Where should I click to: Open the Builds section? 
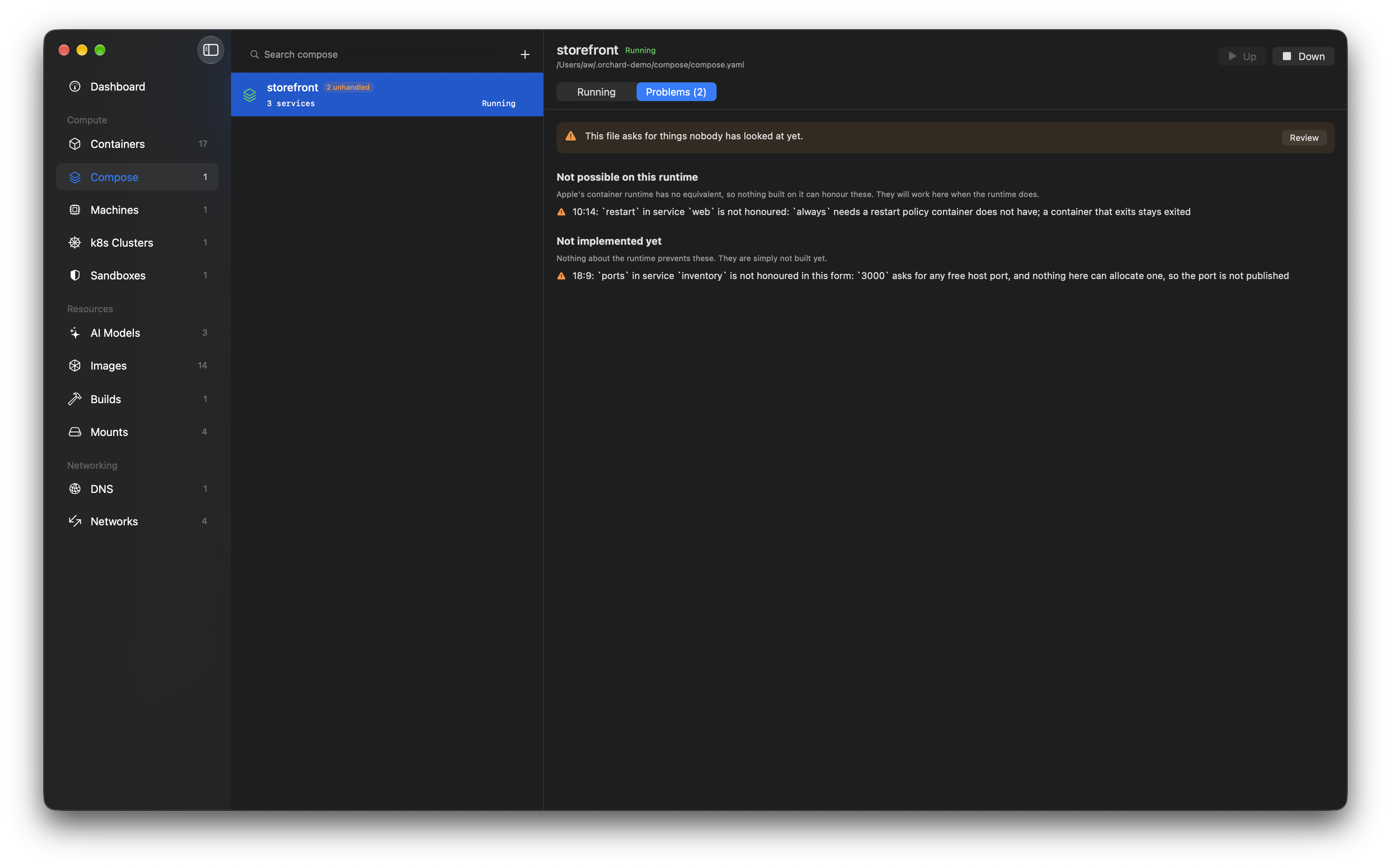(137, 399)
